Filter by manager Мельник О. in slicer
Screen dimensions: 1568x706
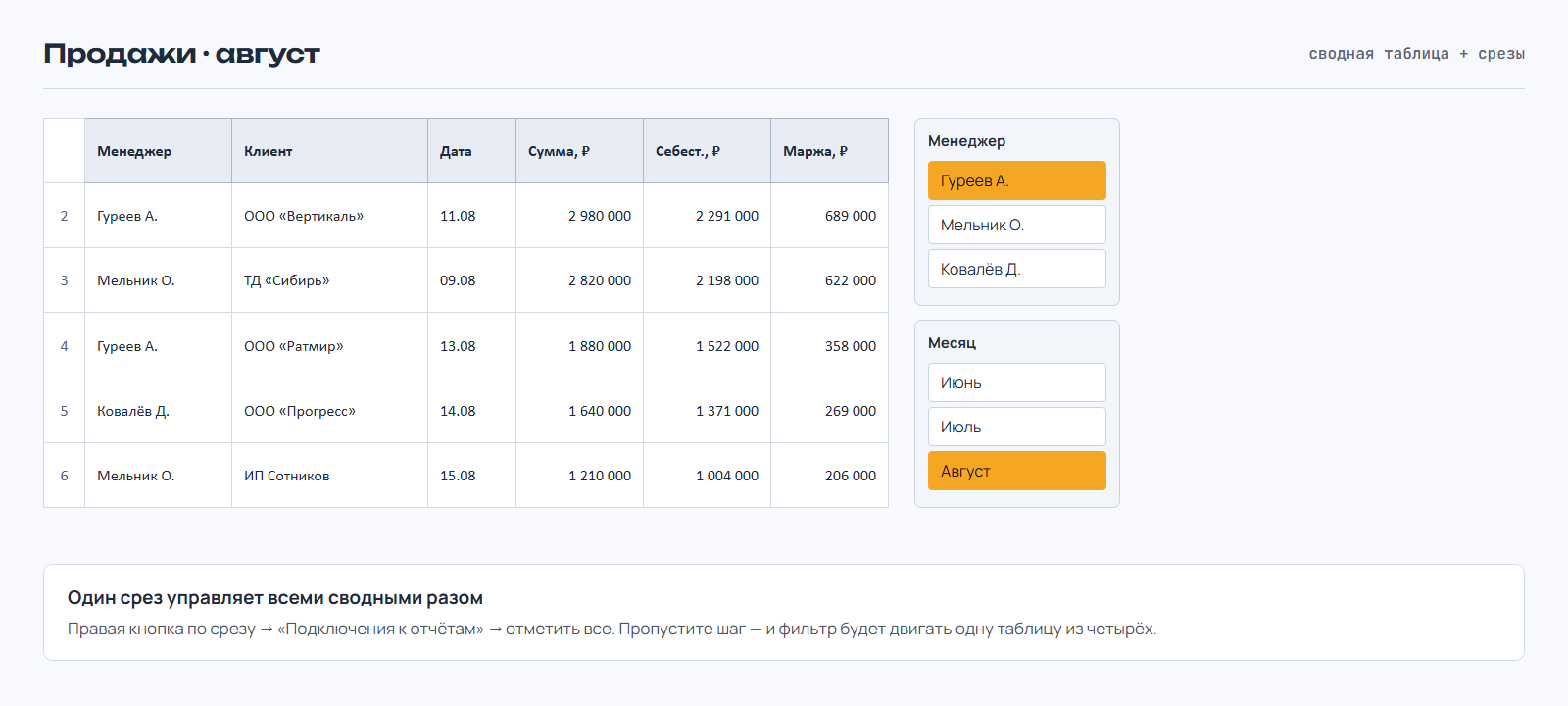(1016, 225)
